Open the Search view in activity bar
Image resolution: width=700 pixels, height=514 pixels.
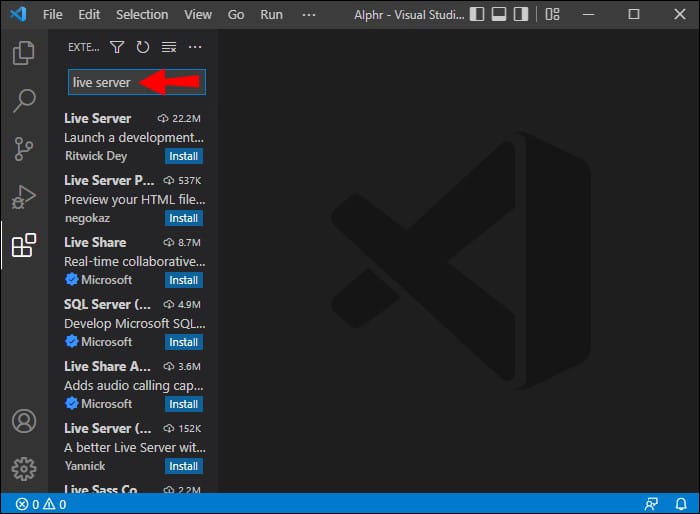coord(23,100)
